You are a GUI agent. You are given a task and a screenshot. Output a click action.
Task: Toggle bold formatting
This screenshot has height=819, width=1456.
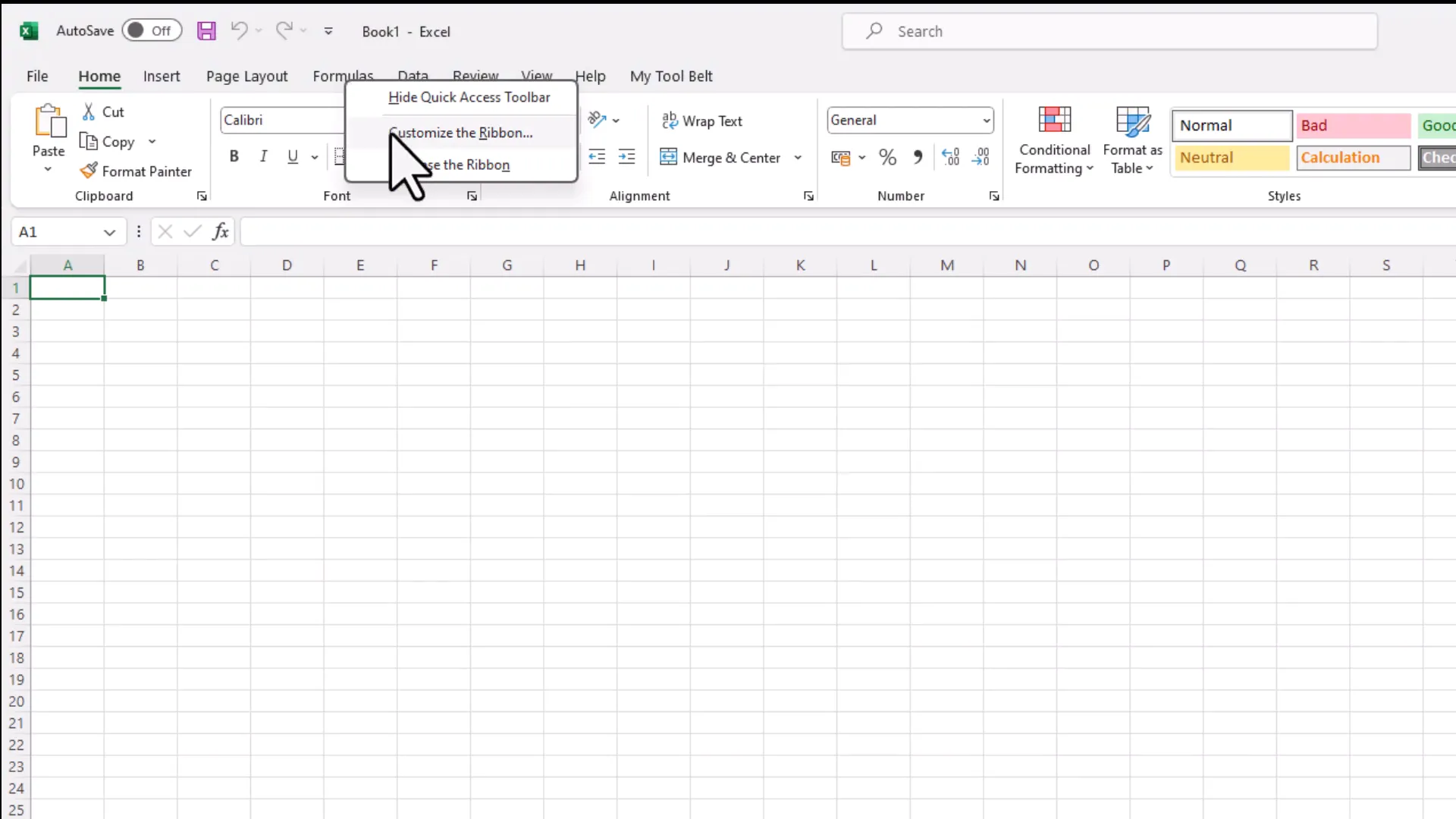click(234, 156)
